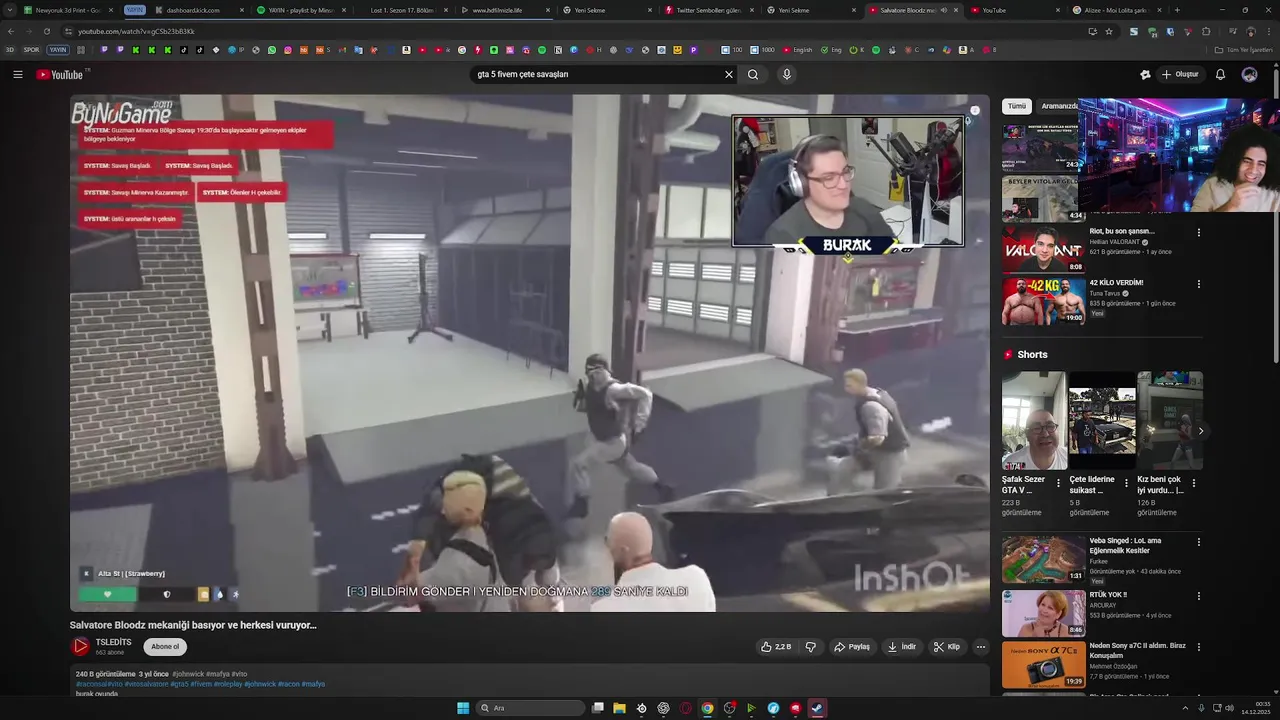1280x720 pixels.
Task: Open options for 42 KİLO VERDİM! video
Action: click(x=1199, y=284)
